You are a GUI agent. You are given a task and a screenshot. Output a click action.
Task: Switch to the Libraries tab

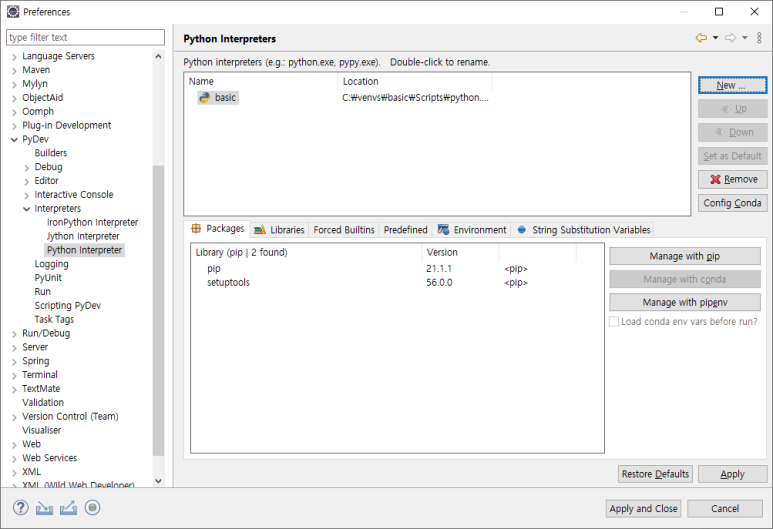pyautogui.click(x=279, y=230)
